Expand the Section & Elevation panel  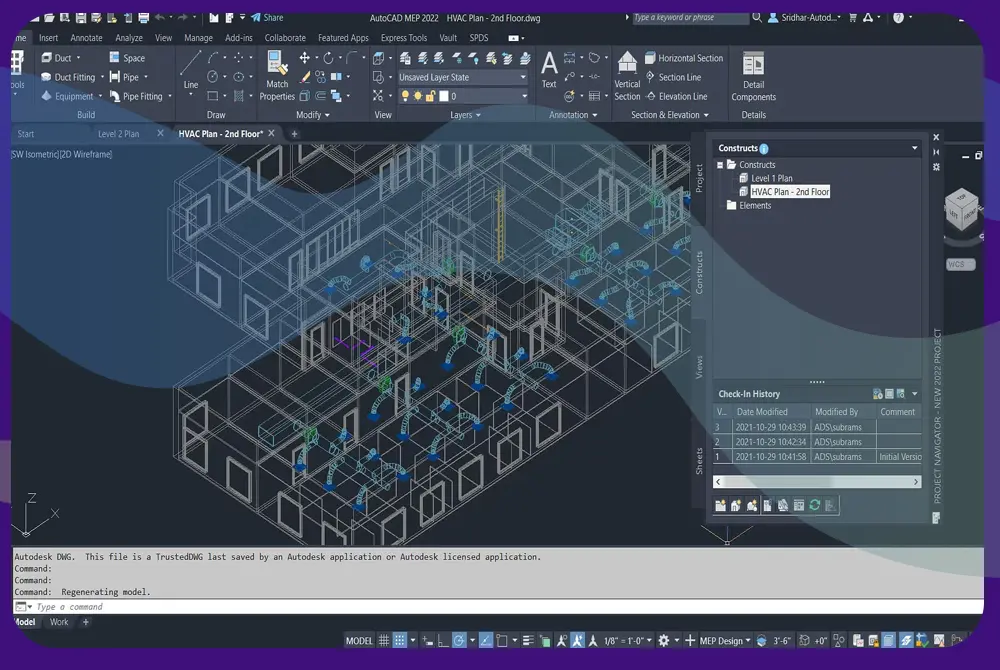(670, 115)
